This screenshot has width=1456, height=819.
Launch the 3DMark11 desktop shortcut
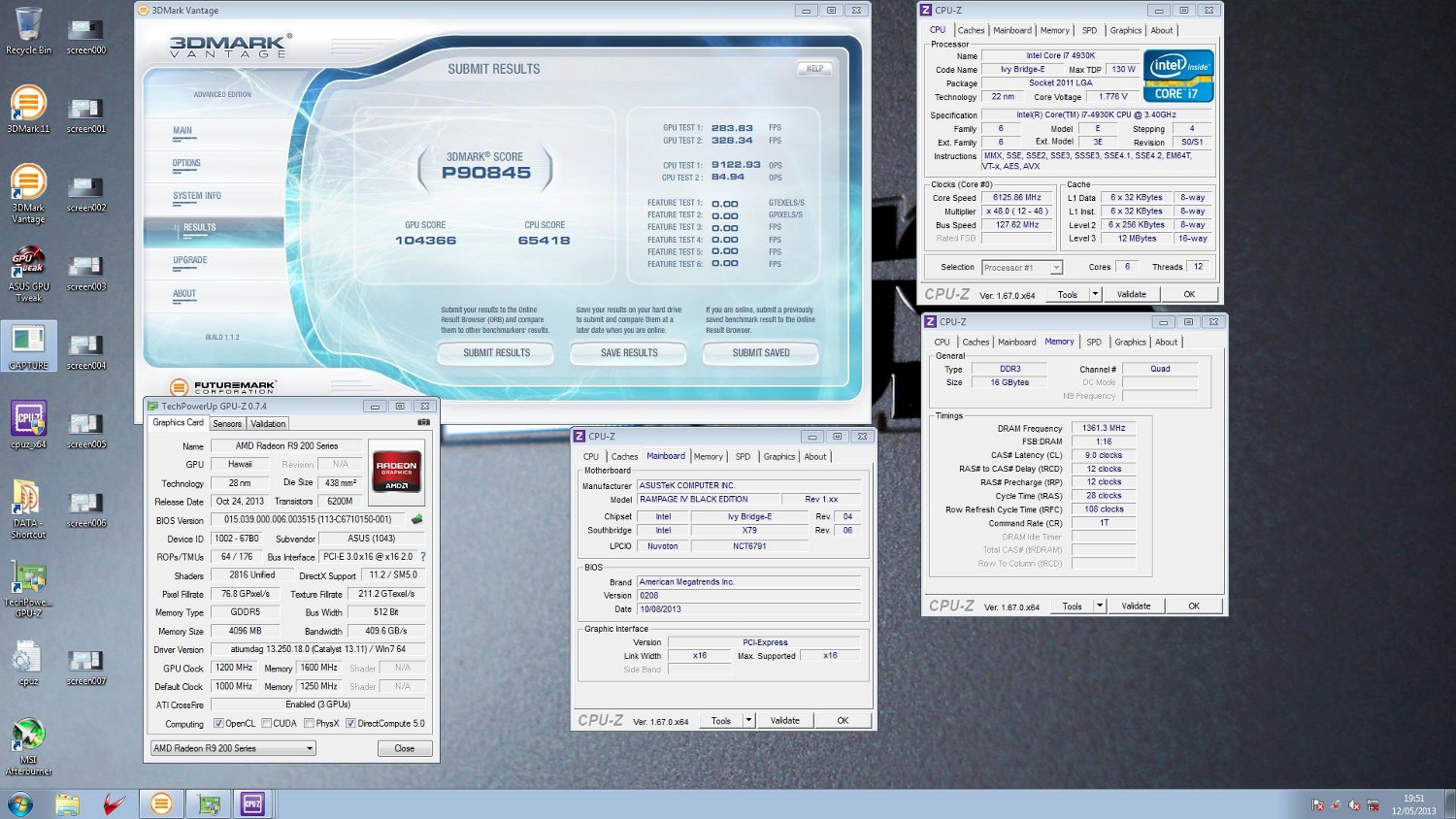(x=28, y=110)
